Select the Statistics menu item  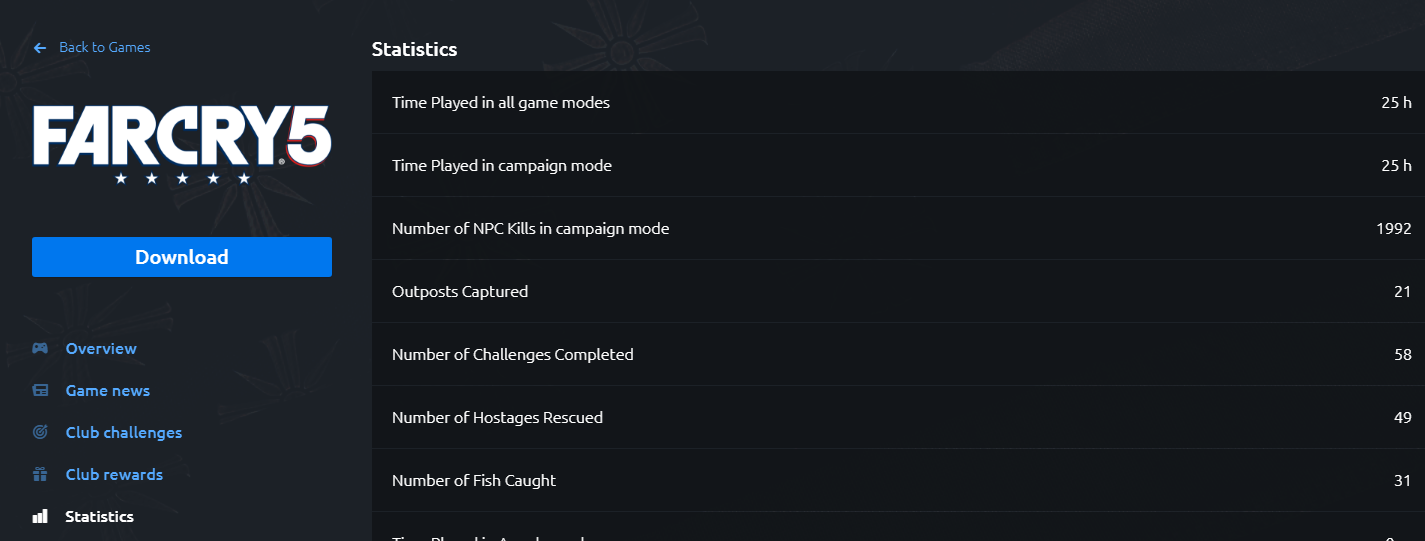(x=99, y=516)
